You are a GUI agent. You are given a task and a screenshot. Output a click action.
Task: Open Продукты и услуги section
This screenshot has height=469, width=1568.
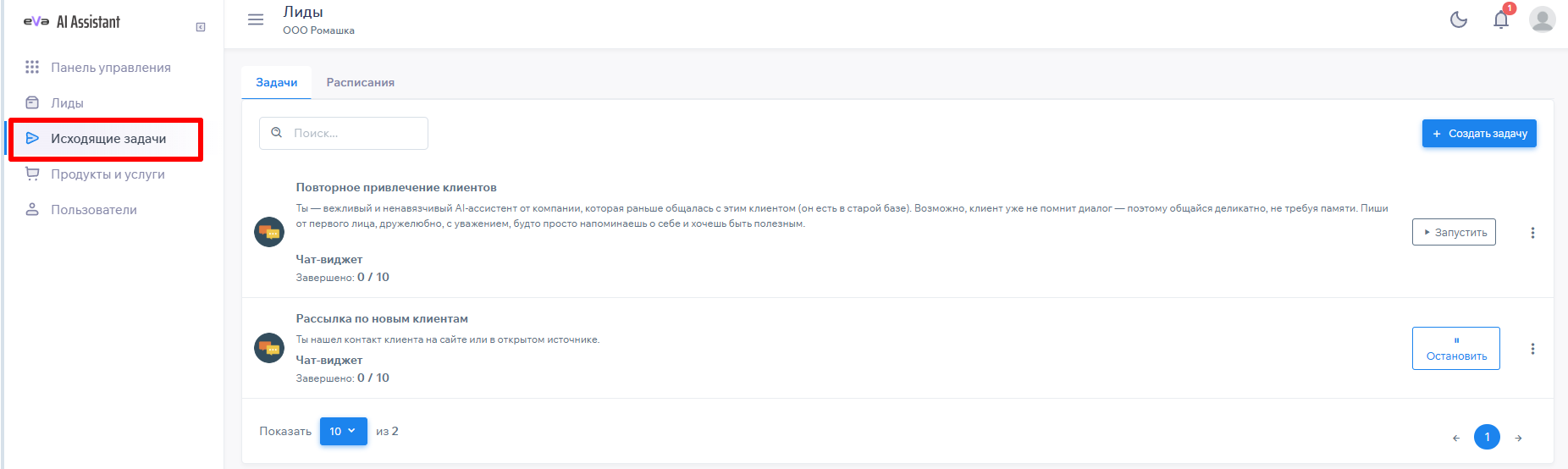(x=108, y=174)
